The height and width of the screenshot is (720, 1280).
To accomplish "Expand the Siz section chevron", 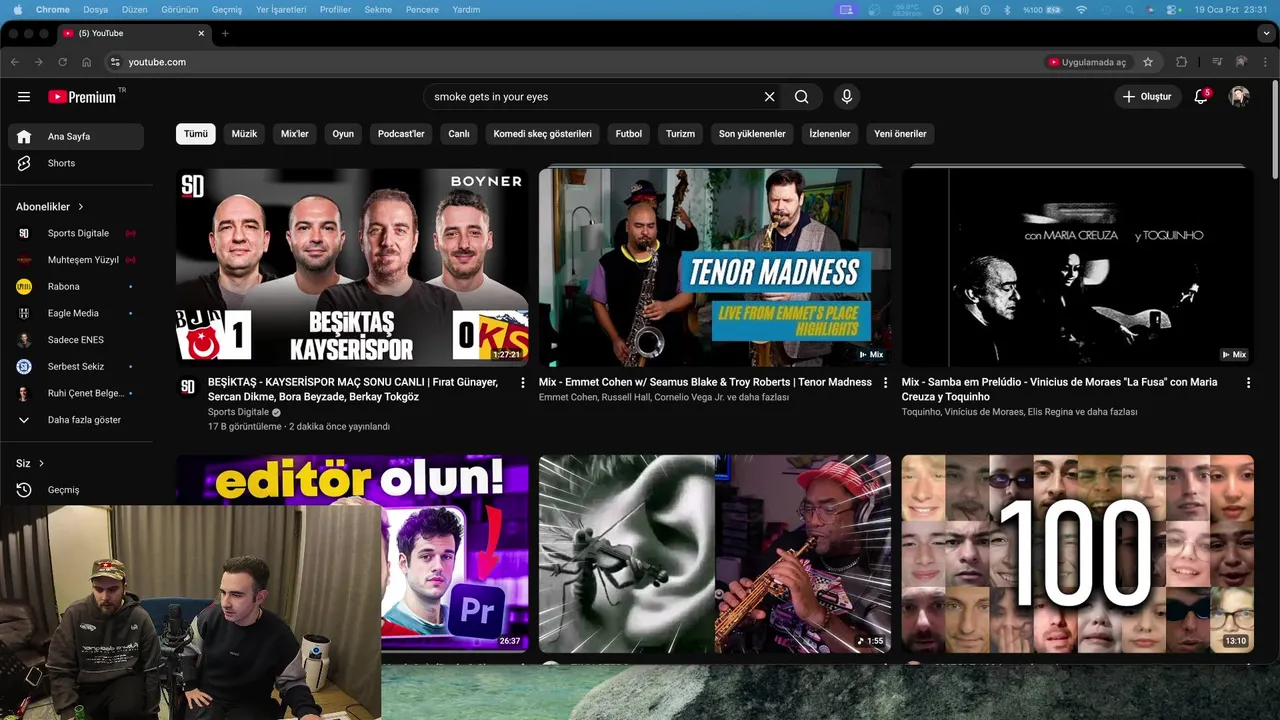I will point(41,464).
